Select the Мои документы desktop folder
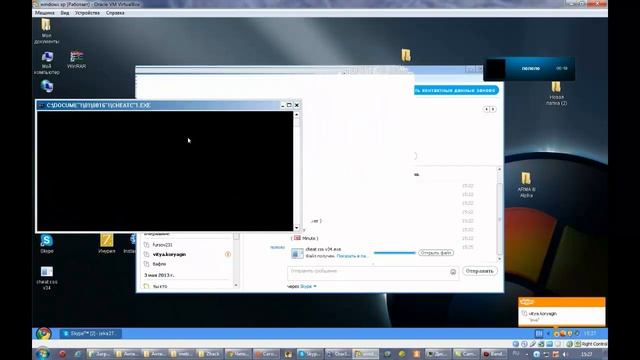 pos(46,31)
